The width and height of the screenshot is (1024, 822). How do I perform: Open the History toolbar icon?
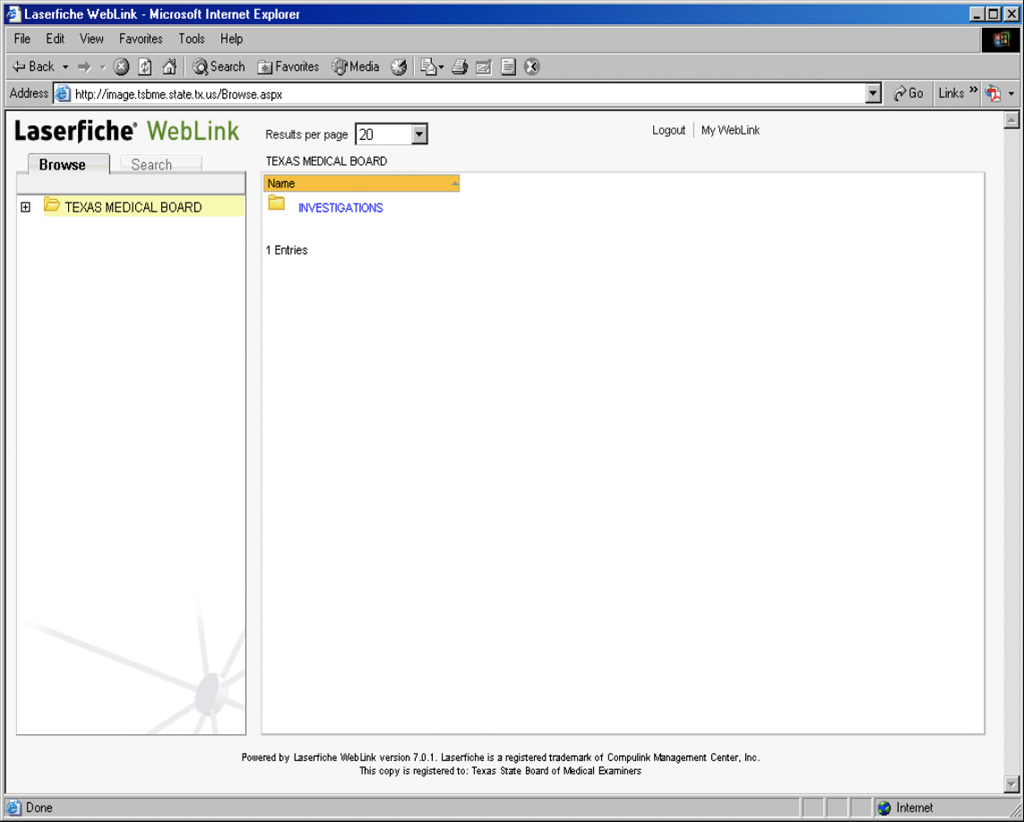[x=399, y=67]
